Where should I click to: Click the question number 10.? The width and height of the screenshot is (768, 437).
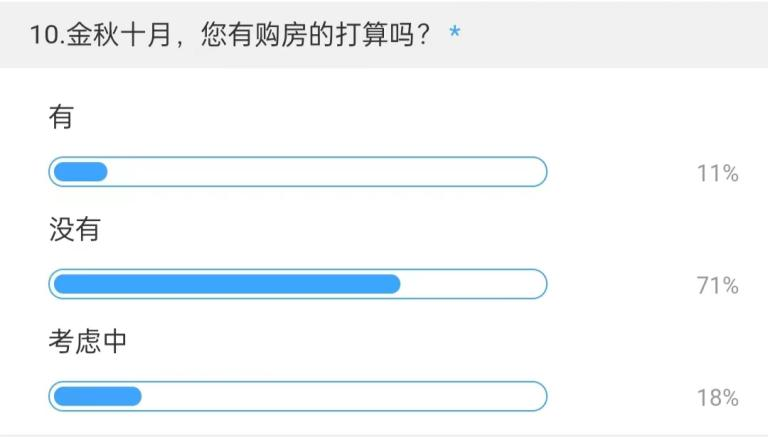click(45, 33)
